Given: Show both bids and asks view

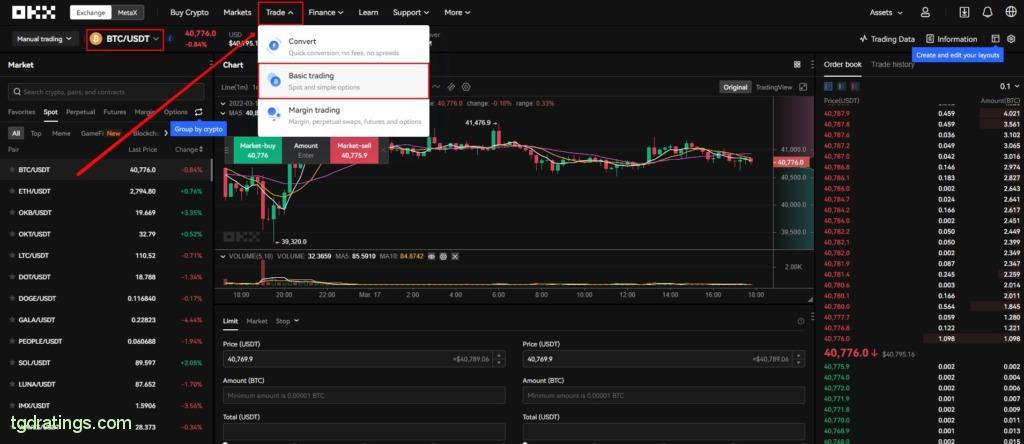Looking at the screenshot, I should pyautogui.click(x=829, y=86).
